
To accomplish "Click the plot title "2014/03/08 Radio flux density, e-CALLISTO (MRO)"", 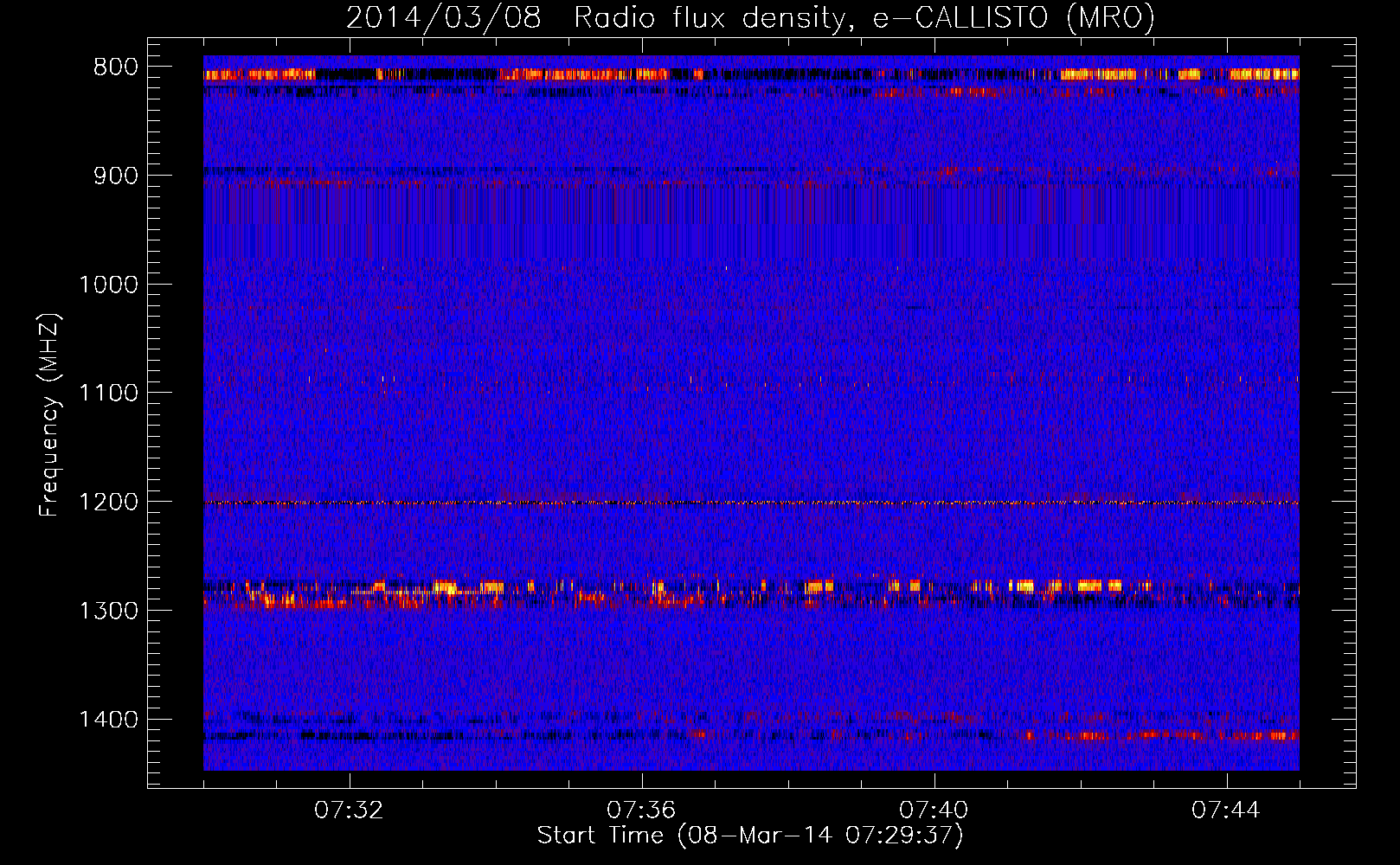I will point(750,17).
